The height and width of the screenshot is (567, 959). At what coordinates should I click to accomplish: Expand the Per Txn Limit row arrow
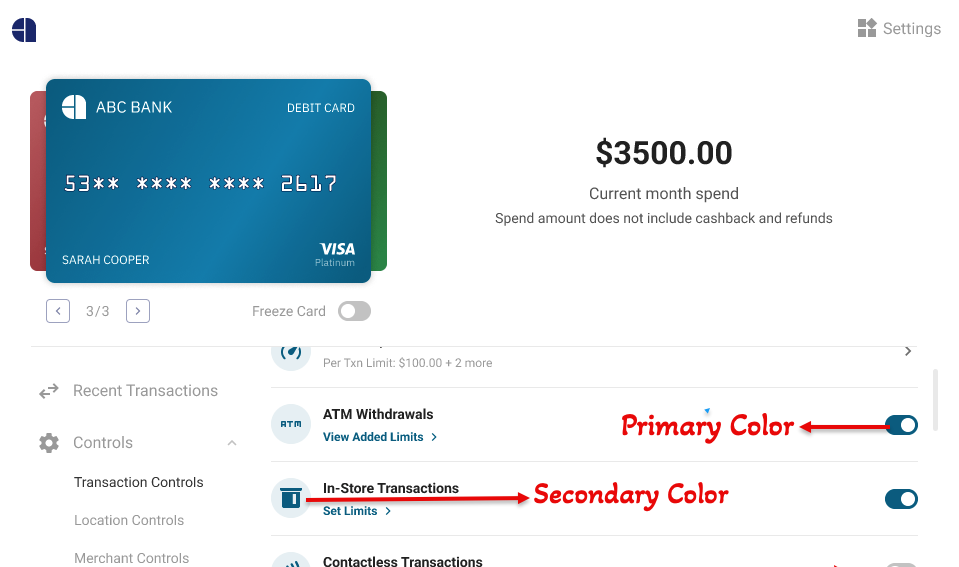pos(908,352)
